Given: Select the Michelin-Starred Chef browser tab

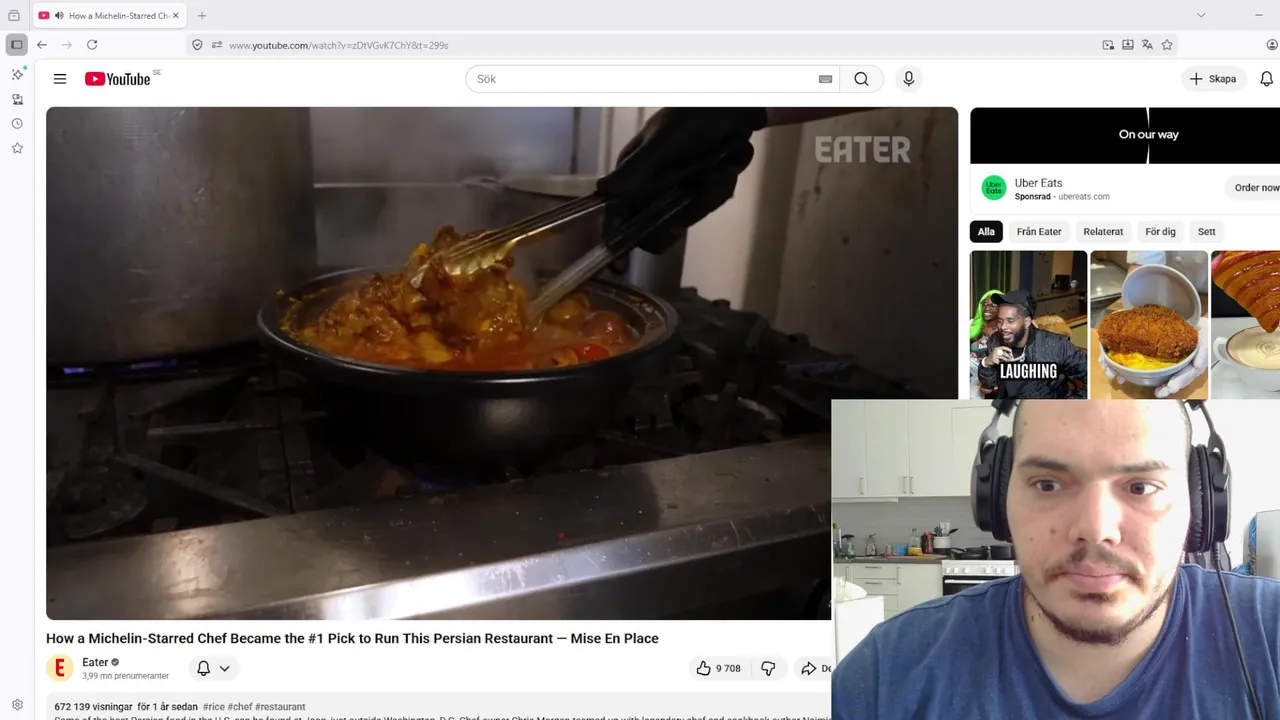Looking at the screenshot, I should [x=110, y=16].
